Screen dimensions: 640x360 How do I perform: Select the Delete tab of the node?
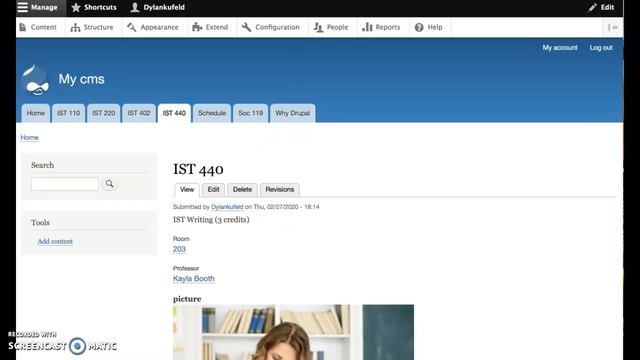pos(242,189)
